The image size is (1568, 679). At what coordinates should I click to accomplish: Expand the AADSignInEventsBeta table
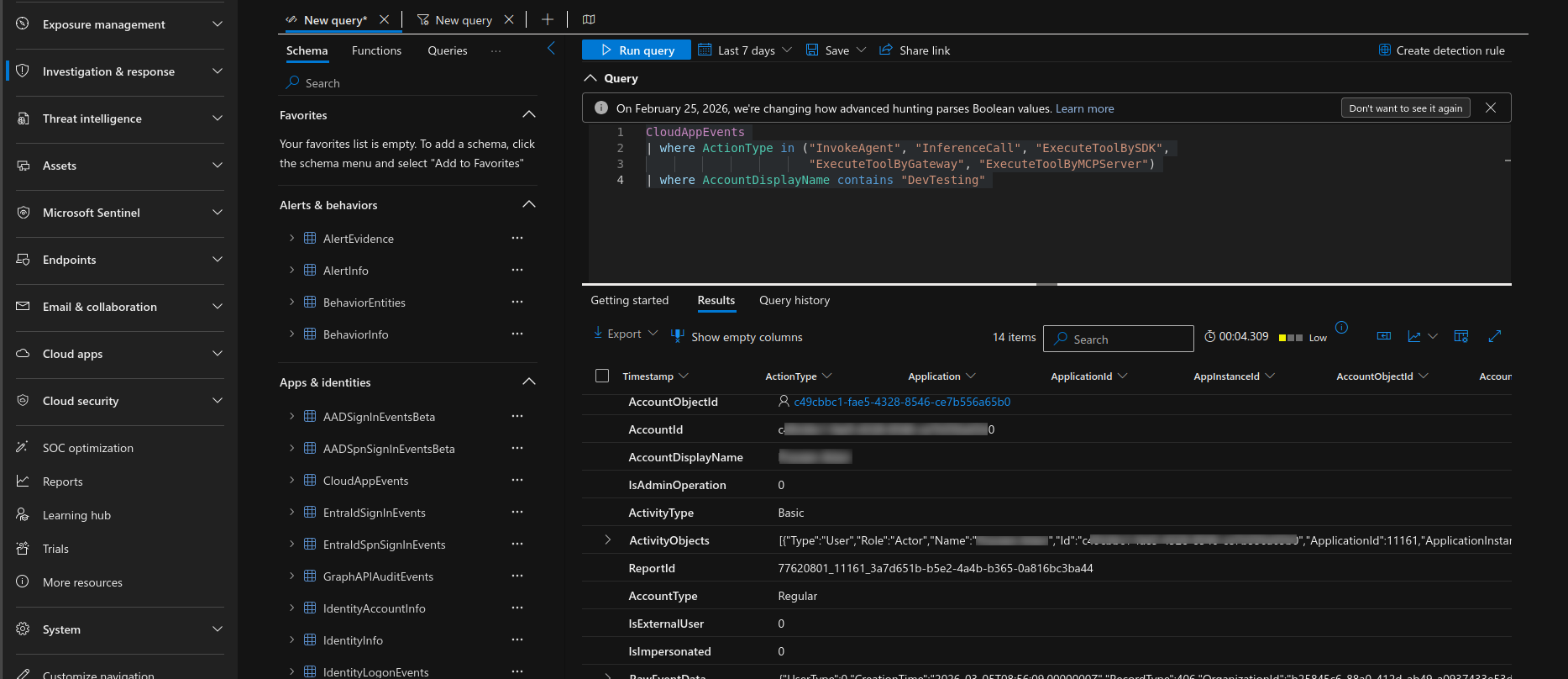coord(291,416)
